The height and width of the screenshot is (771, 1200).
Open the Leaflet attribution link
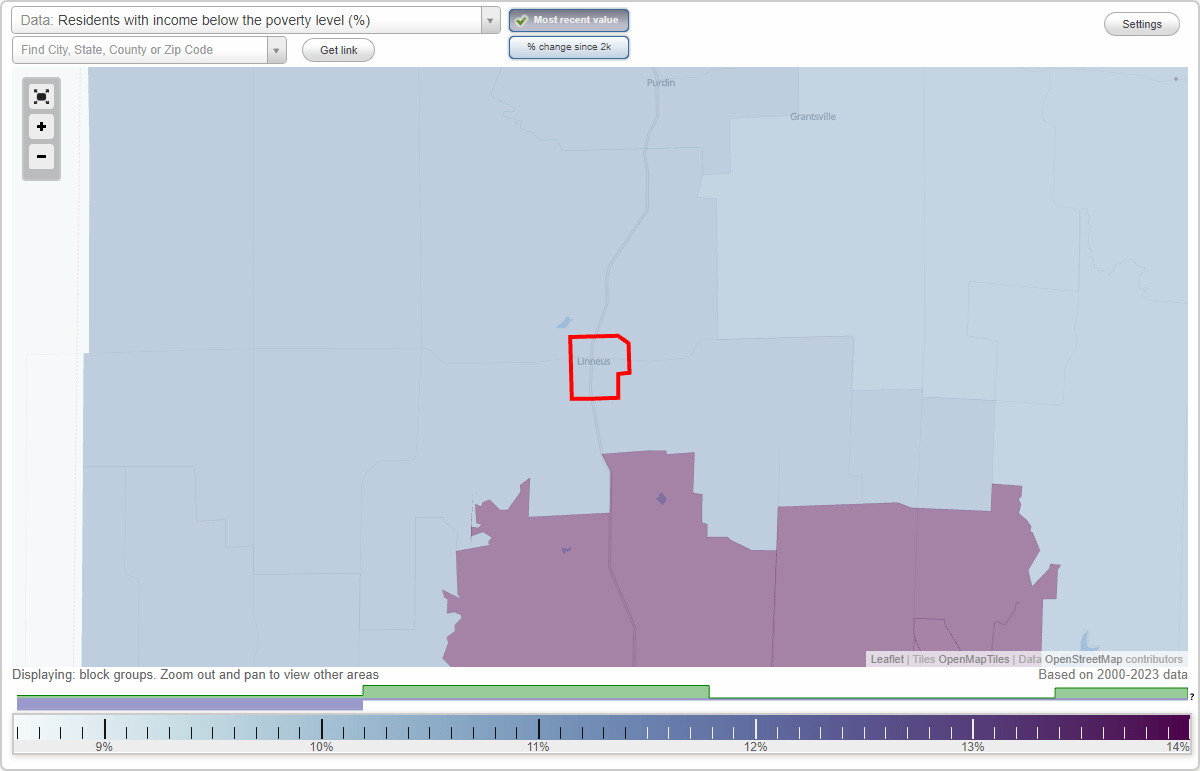887,659
